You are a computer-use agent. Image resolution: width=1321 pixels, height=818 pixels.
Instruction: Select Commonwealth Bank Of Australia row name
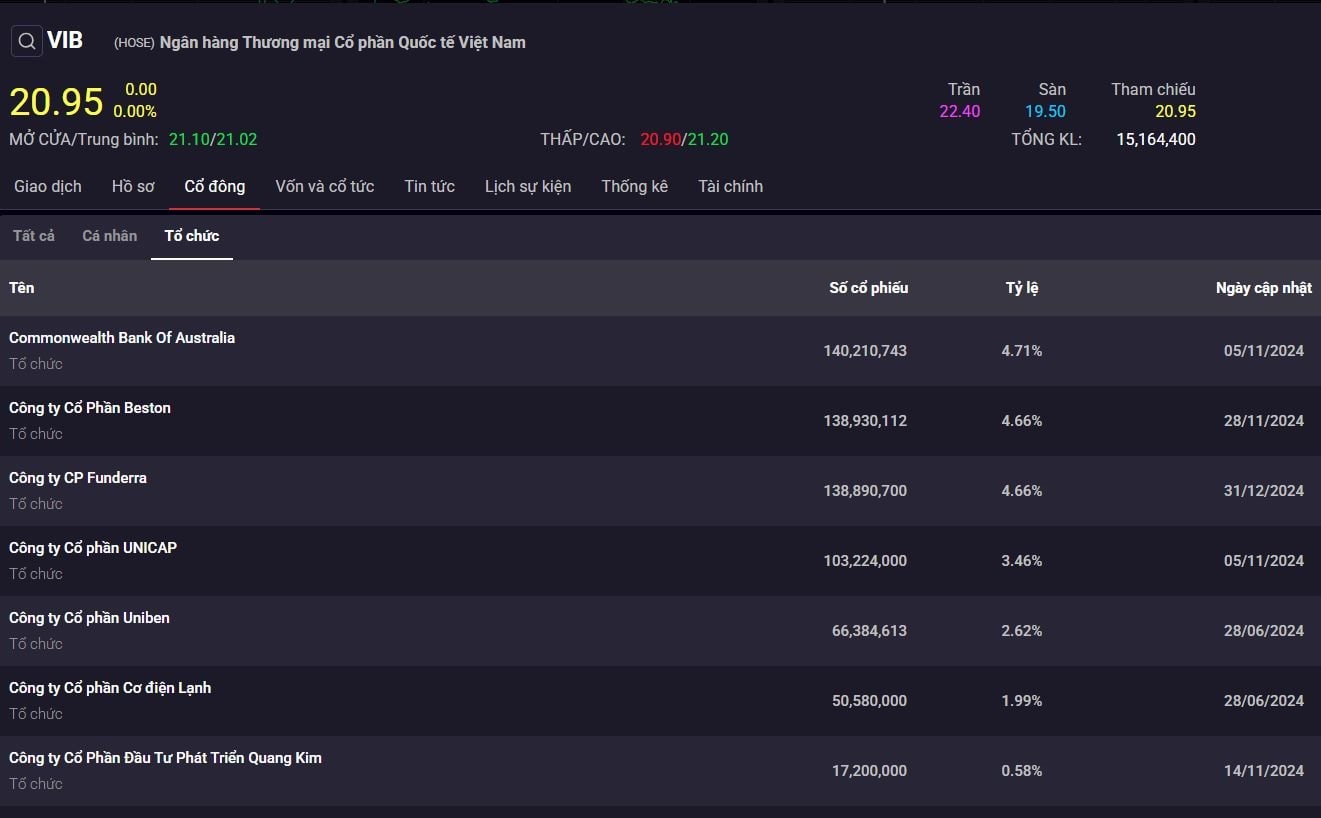click(x=122, y=338)
